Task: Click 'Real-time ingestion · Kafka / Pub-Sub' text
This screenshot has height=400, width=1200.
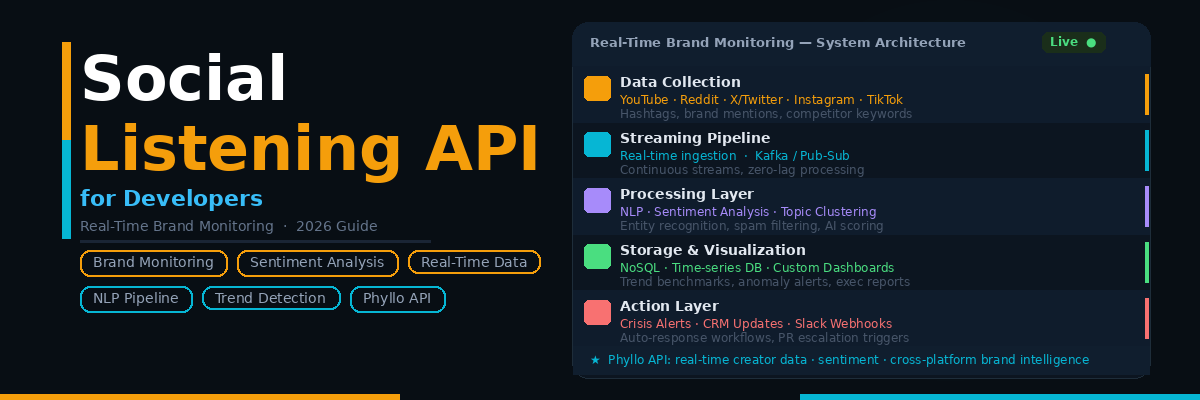Action: 734,156
